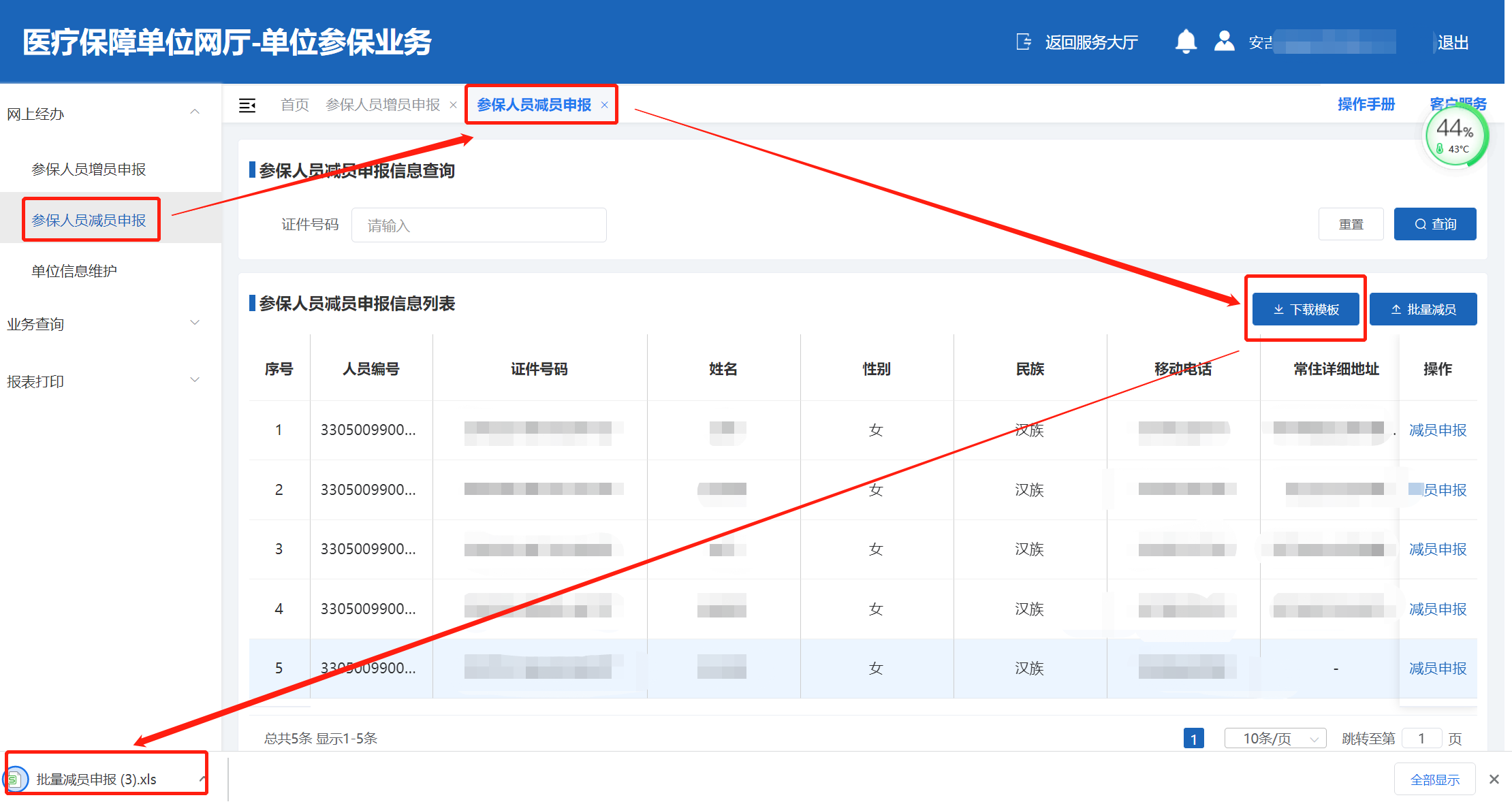Click the 下载模板 button

(1306, 309)
